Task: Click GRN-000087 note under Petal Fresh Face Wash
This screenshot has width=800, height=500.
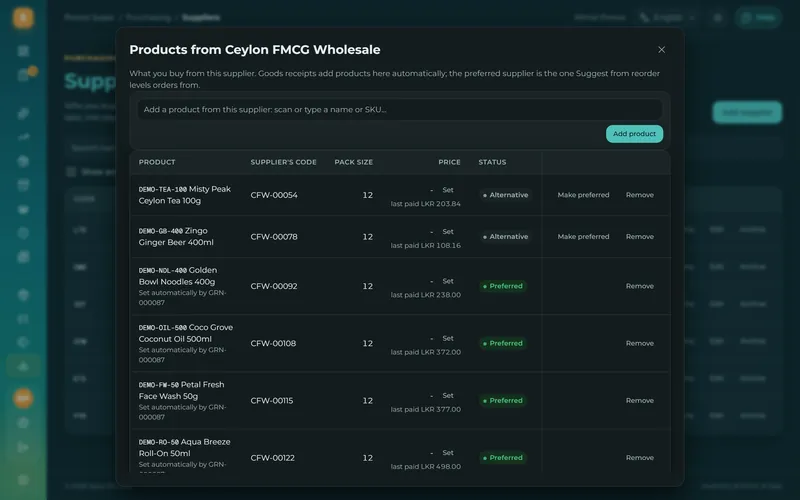Action: tap(182, 412)
